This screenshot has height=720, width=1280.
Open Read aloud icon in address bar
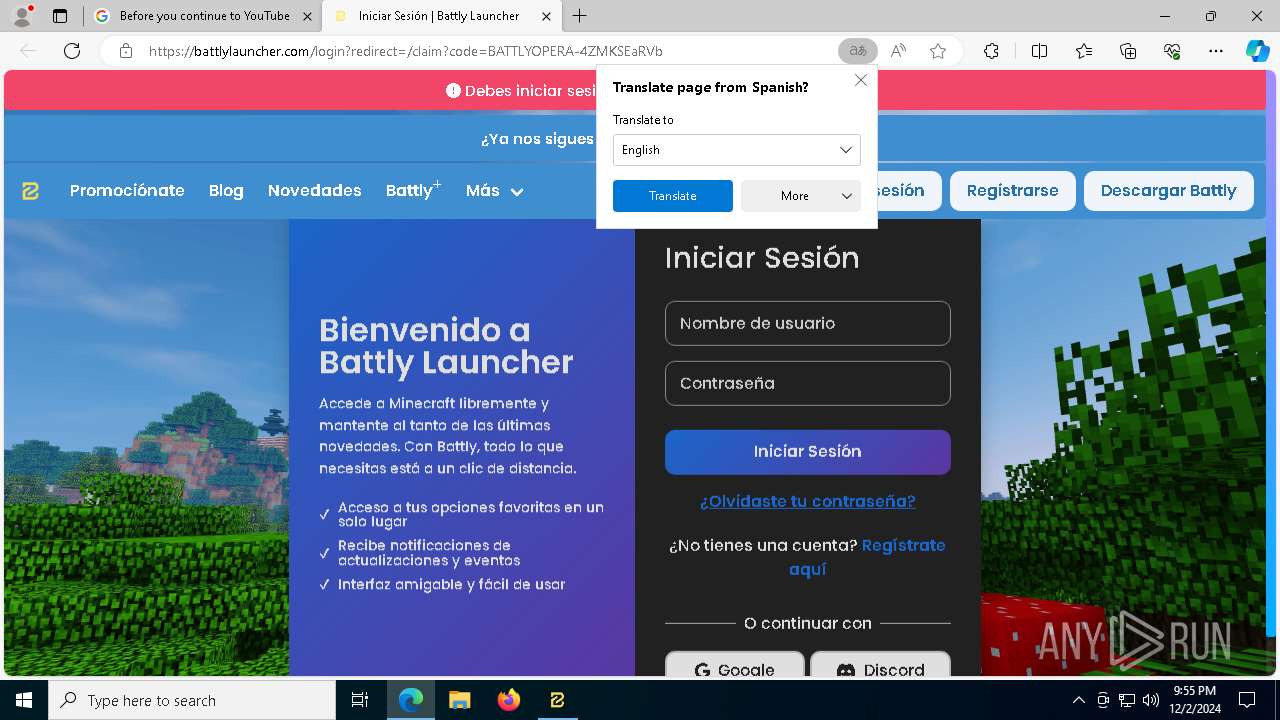coord(898,51)
